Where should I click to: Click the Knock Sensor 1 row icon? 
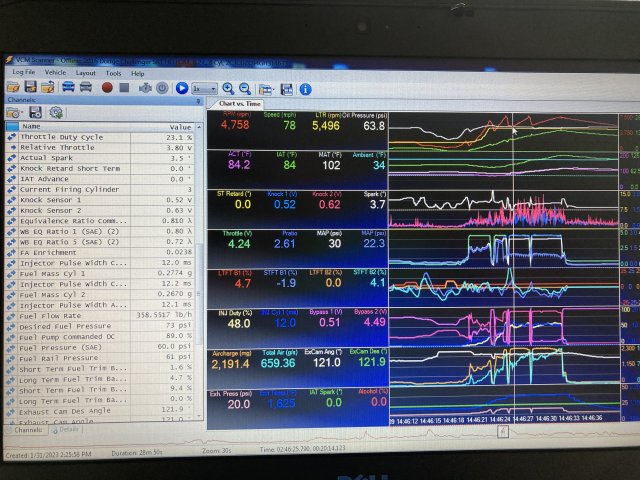[11, 200]
